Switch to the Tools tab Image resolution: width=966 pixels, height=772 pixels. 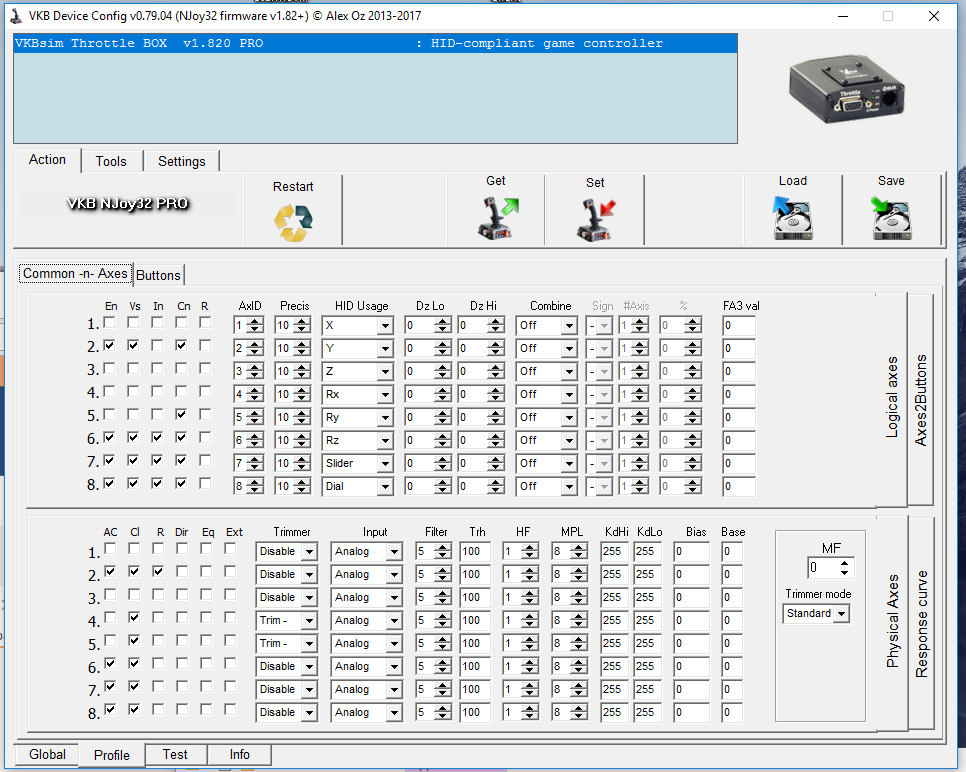coord(111,161)
